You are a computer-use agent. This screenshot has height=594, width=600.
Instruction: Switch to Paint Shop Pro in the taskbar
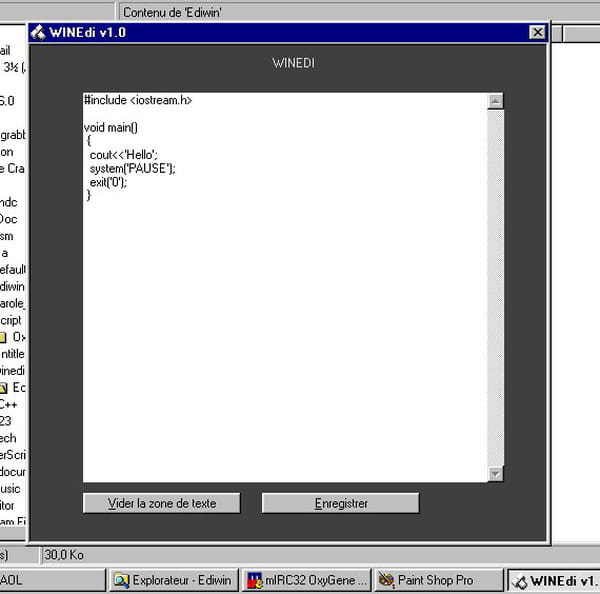coord(439,580)
